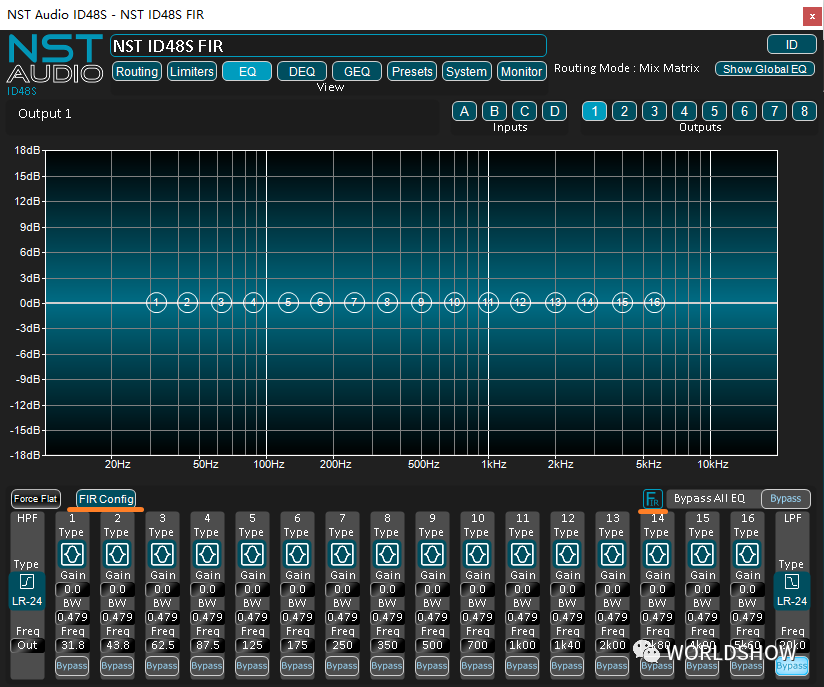The width and height of the screenshot is (824, 687).
Task: Click the HPF Freq value Out
Action: click(27, 645)
